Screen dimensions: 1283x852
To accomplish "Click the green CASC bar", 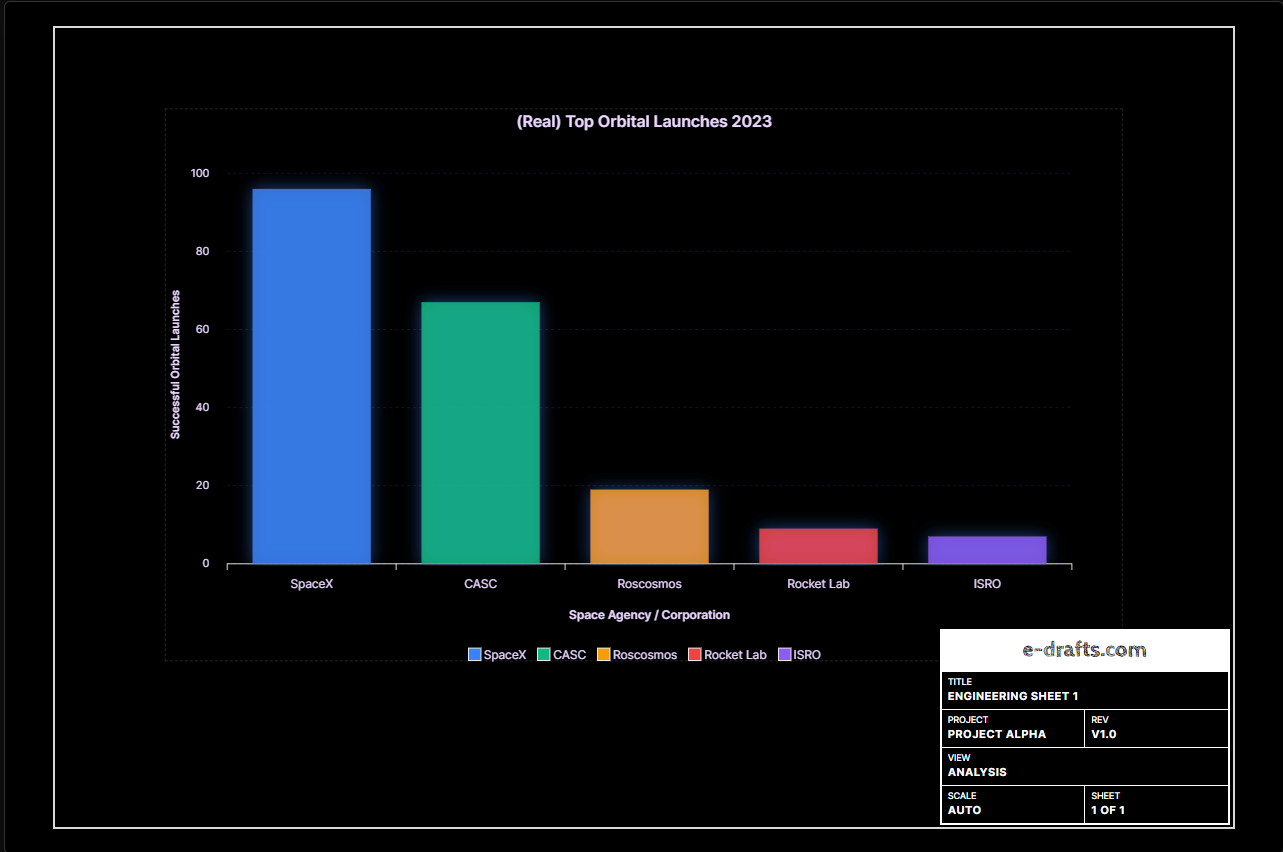I will pyautogui.click(x=480, y=433).
